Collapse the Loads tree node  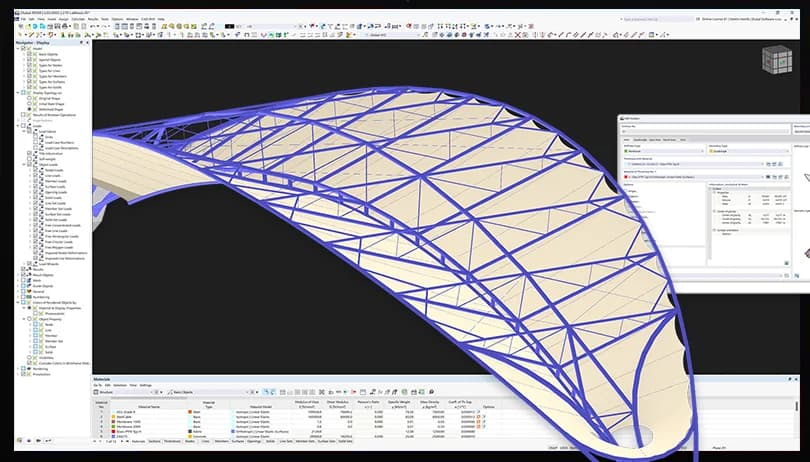pyautogui.click(x=18, y=126)
